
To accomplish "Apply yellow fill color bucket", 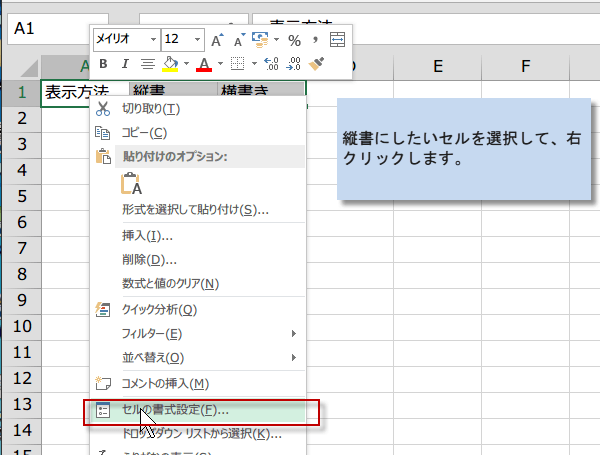I will pos(169,64).
